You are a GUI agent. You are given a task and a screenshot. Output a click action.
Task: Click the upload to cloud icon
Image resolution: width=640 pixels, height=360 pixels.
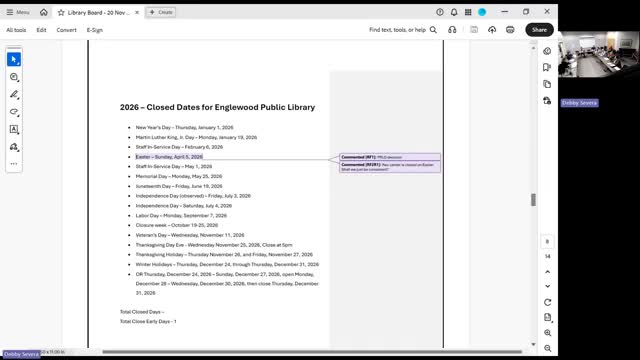492,30
